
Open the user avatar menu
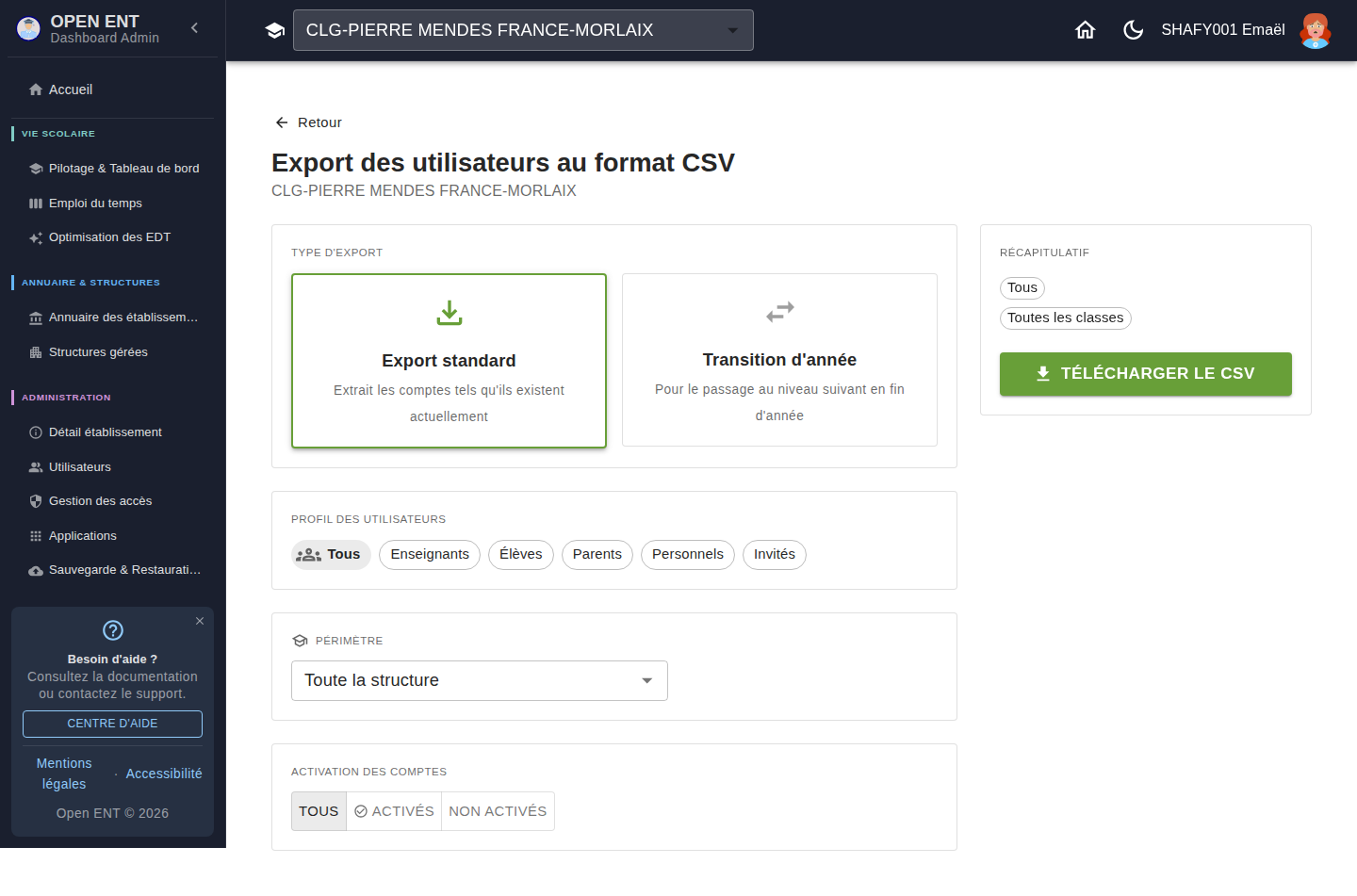coord(1315,30)
